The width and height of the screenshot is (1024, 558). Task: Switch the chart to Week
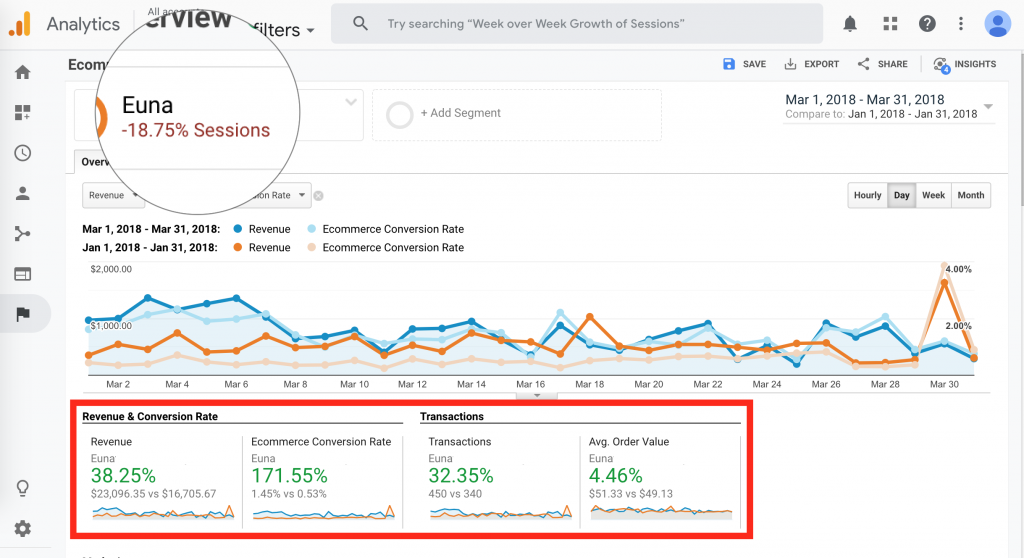[x=933, y=195]
